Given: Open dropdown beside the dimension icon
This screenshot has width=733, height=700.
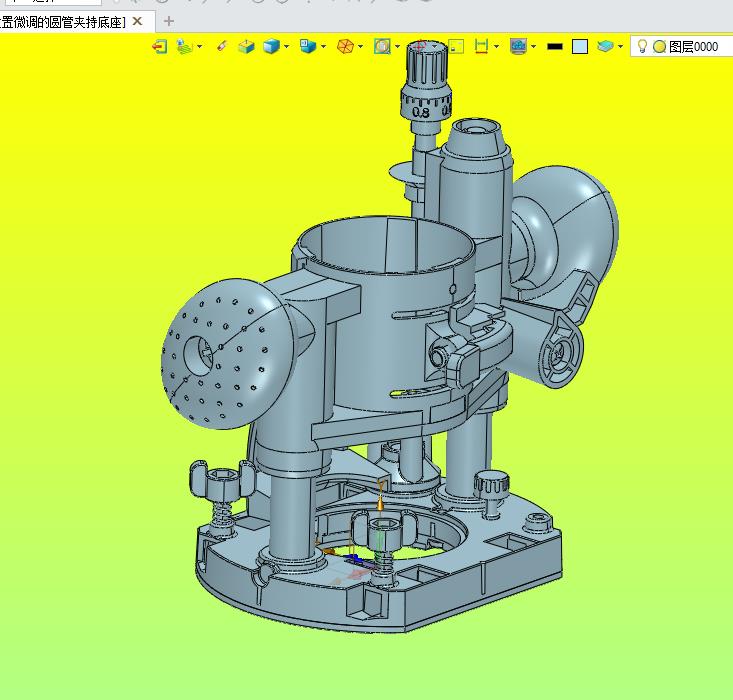Looking at the screenshot, I should (x=496, y=47).
